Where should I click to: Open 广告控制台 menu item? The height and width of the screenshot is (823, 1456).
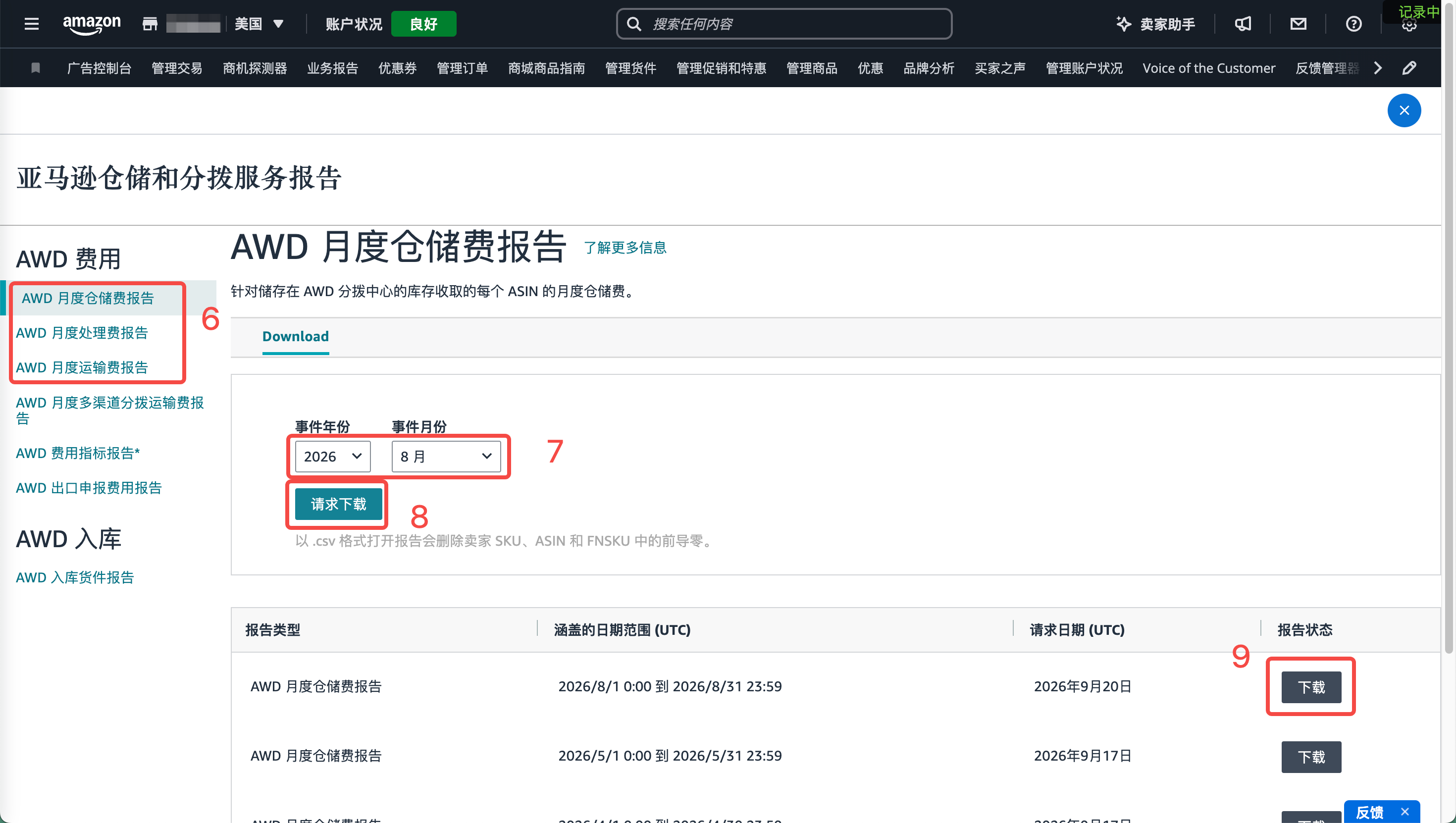(100, 68)
